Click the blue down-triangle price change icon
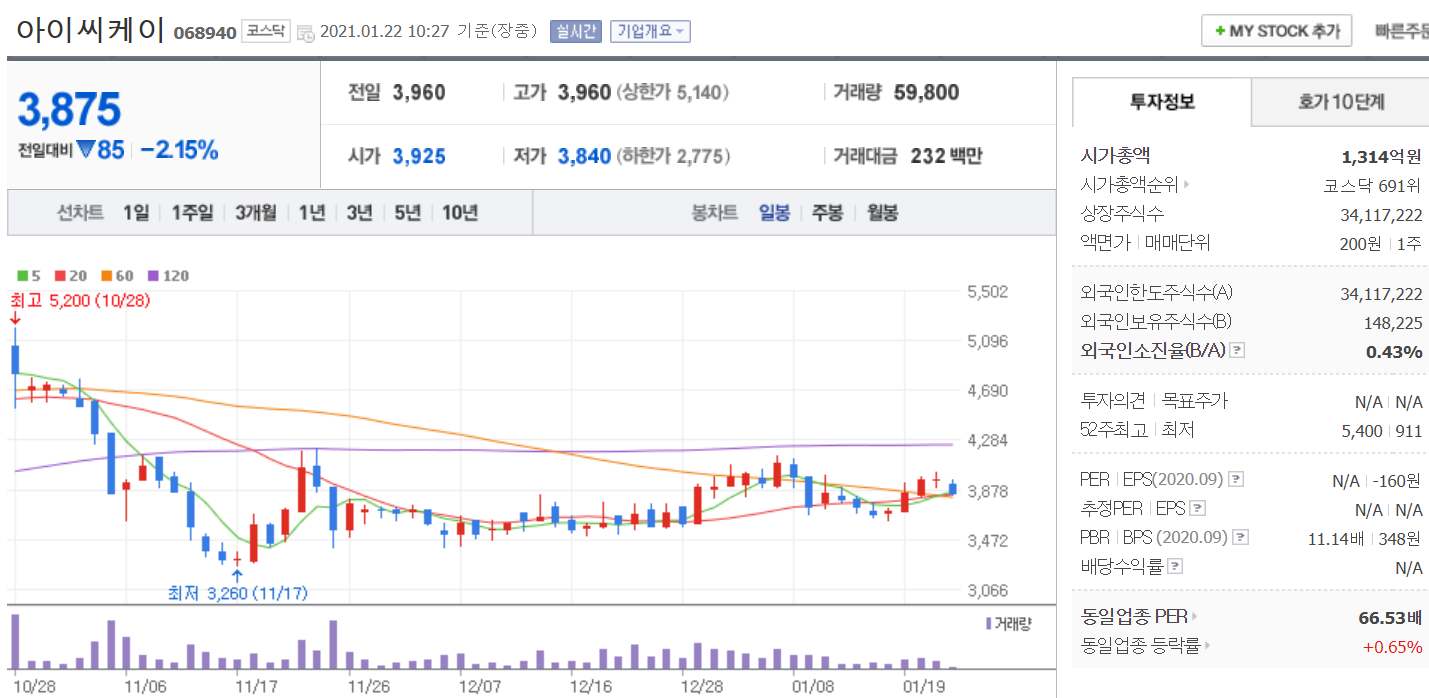The height and width of the screenshot is (698, 1429). tap(85, 150)
